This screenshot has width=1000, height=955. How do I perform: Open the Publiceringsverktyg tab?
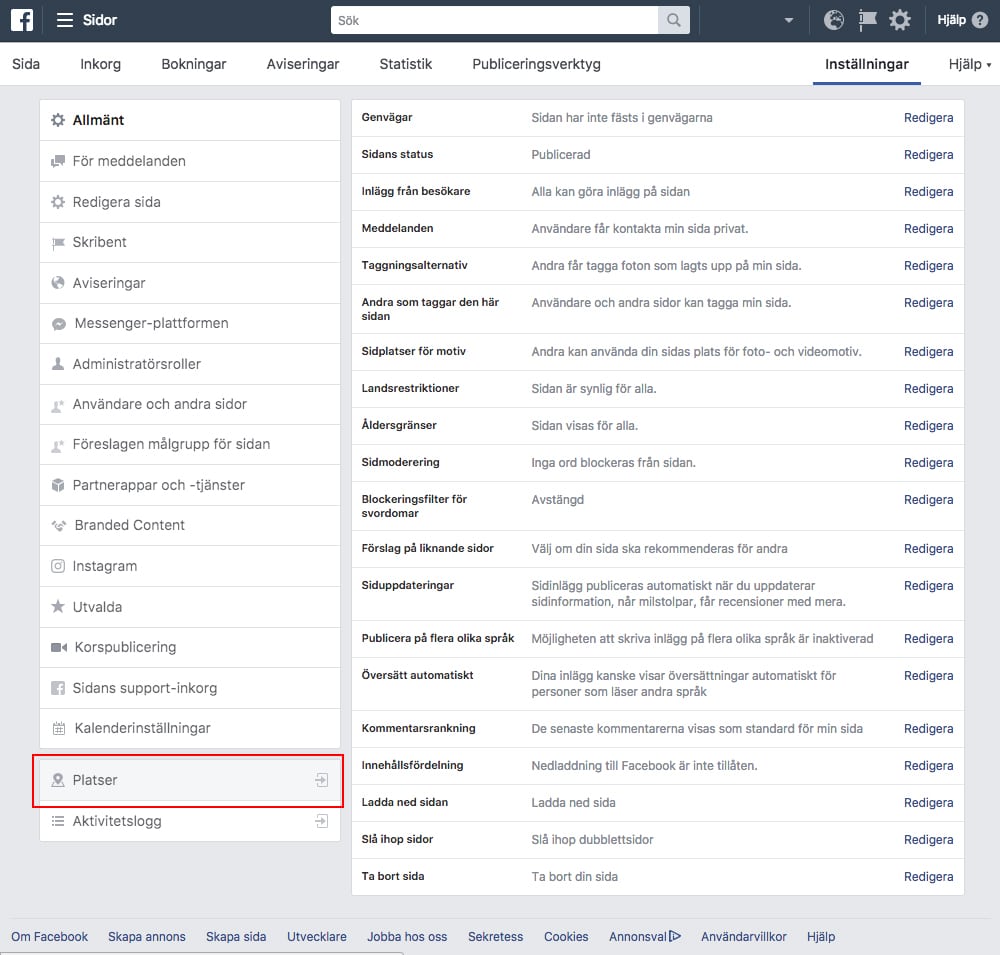(x=535, y=63)
